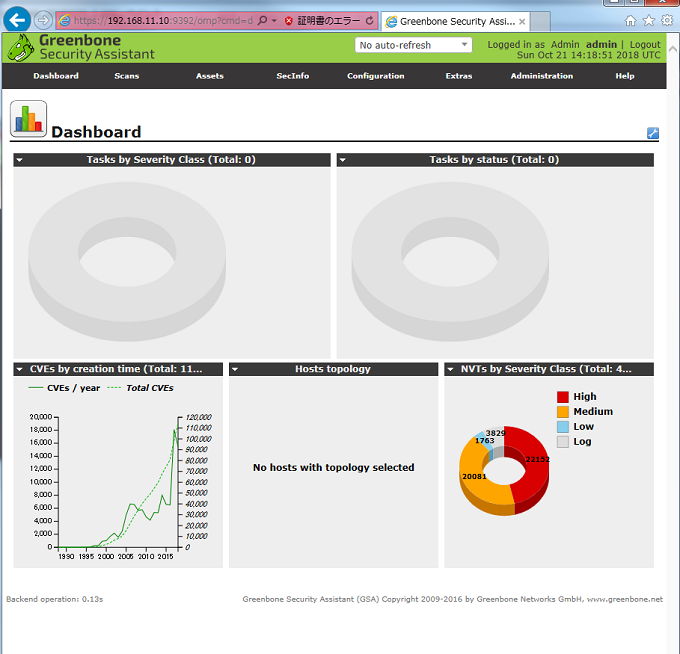Click the admin user link
This screenshot has width=680, height=654.
[601, 44]
